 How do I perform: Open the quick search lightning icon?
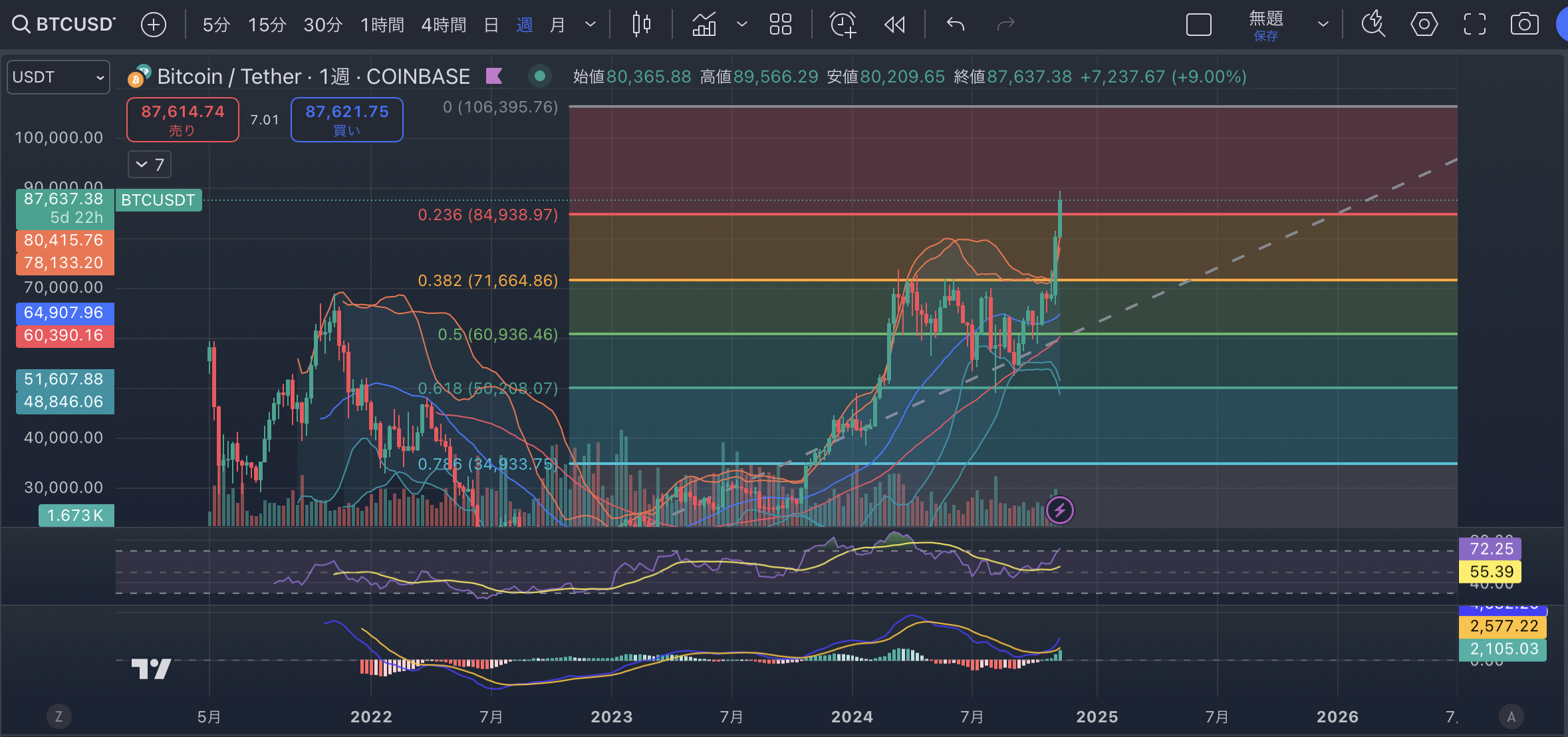[x=1372, y=25]
